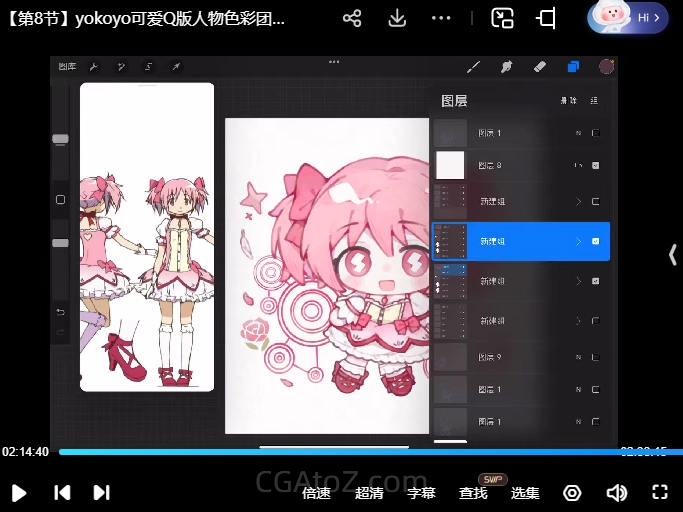This screenshot has height=512, width=683.
Task: Click the download icon in the top bar
Action: coord(397,18)
